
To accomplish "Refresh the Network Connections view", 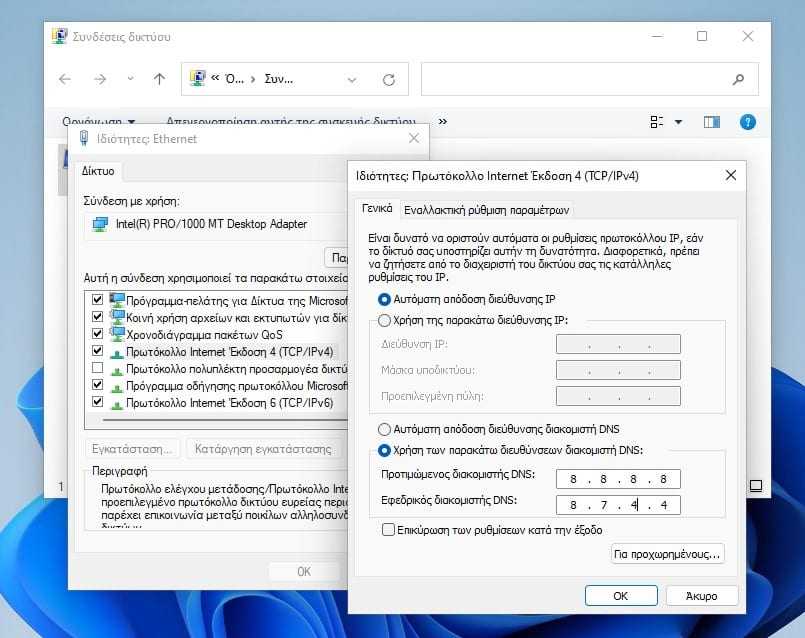I will pyautogui.click(x=389, y=80).
